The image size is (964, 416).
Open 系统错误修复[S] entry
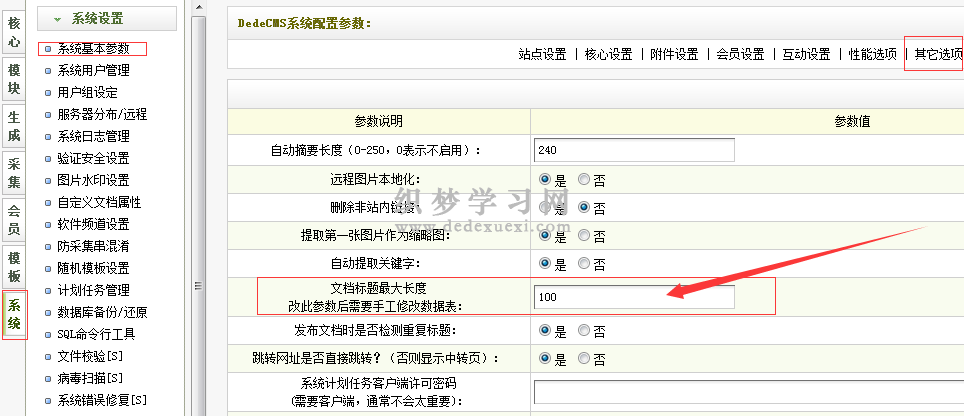102,400
